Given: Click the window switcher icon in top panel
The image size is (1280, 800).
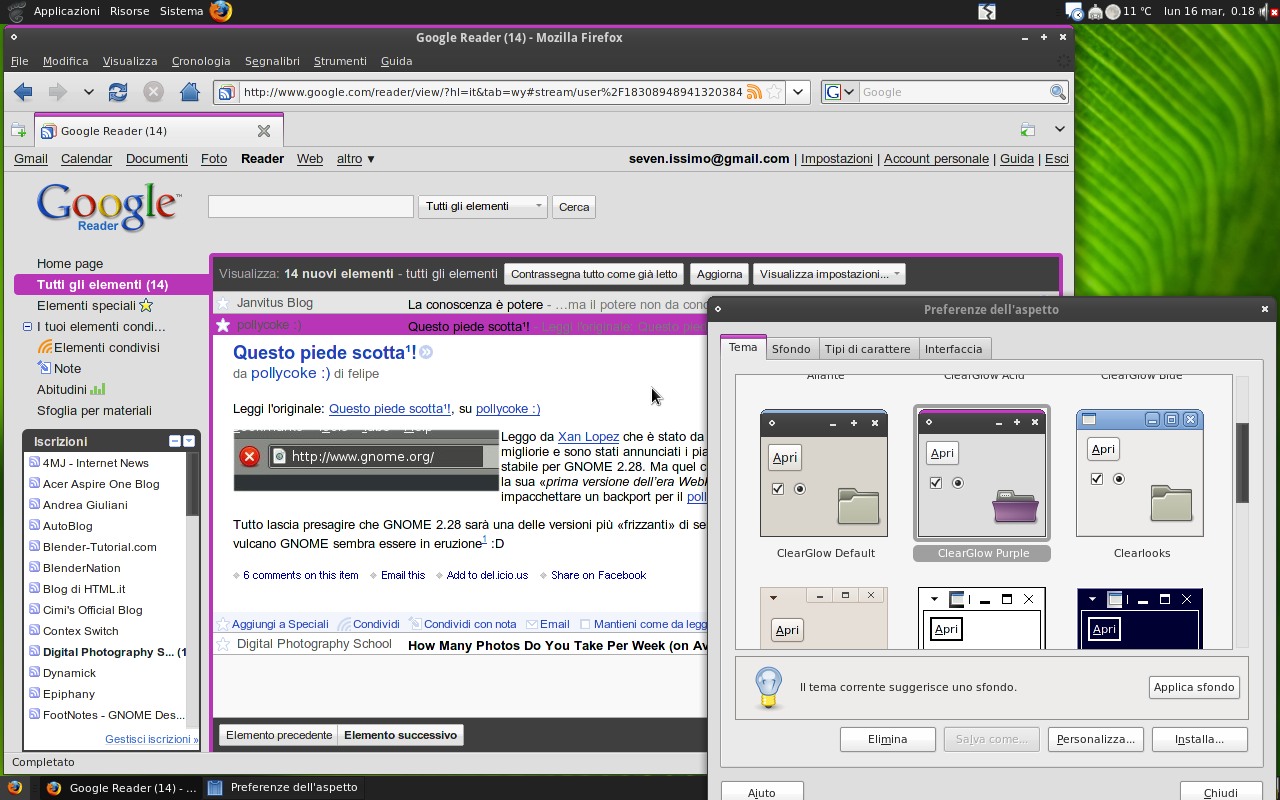Looking at the screenshot, I should 987,11.
